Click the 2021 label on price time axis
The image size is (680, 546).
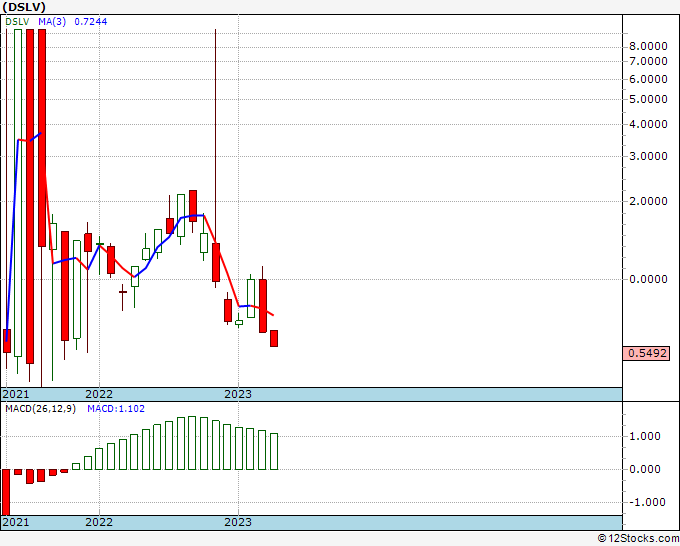16,394
